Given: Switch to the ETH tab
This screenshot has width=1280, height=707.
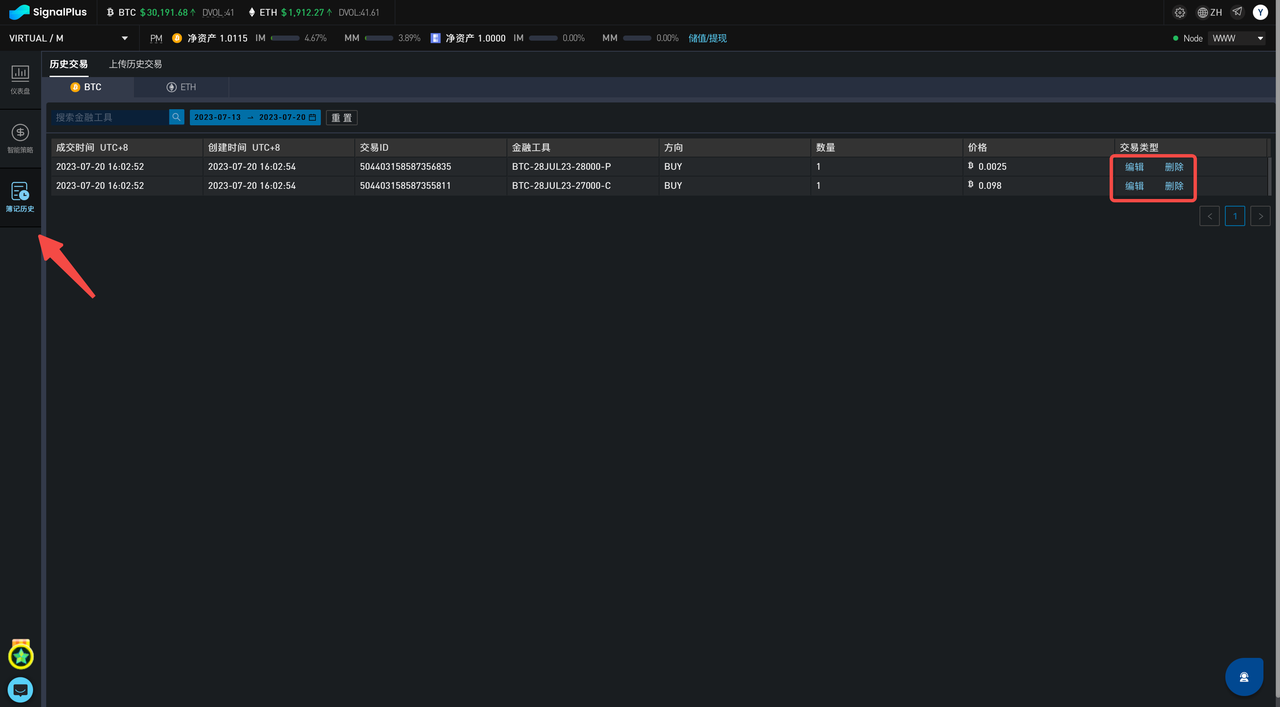Looking at the screenshot, I should (x=181, y=87).
